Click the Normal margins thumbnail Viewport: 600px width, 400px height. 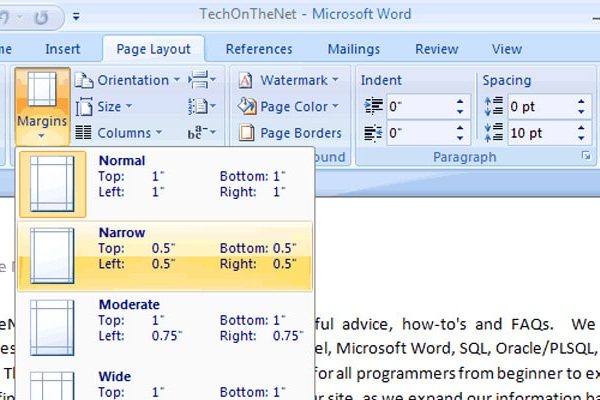coord(52,184)
